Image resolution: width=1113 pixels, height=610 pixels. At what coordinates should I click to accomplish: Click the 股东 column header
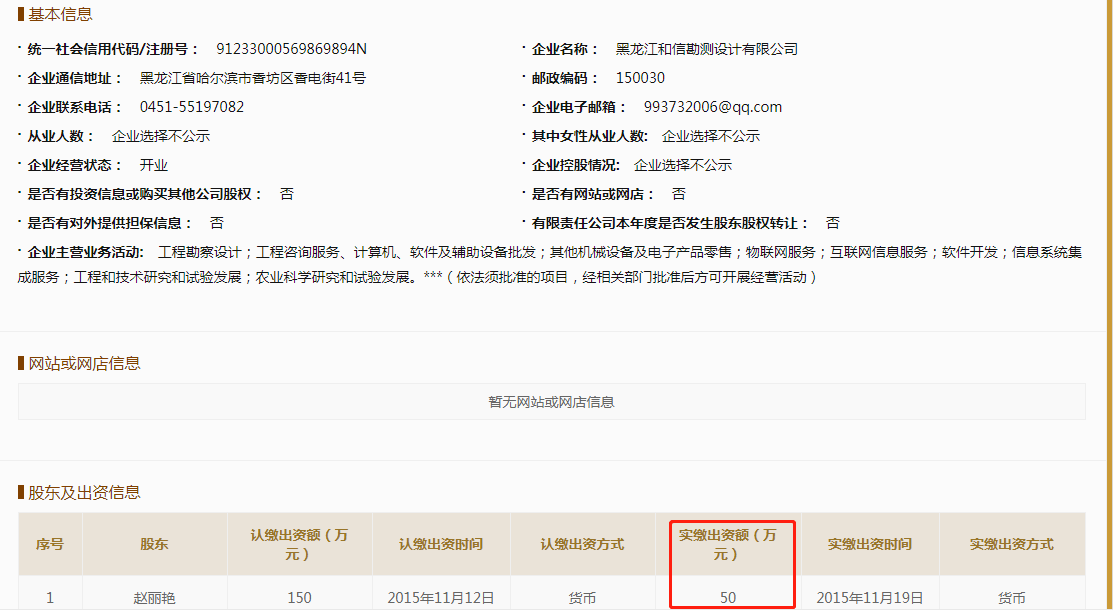pos(154,544)
